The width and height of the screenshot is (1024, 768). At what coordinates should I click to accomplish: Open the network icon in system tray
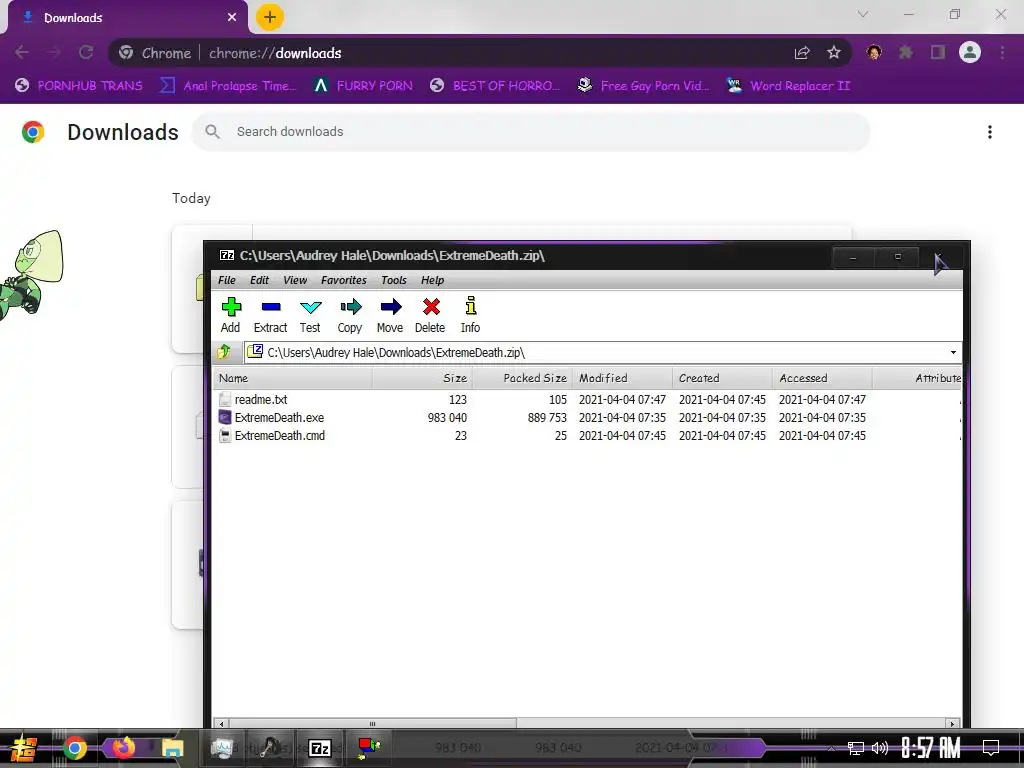[x=856, y=748]
